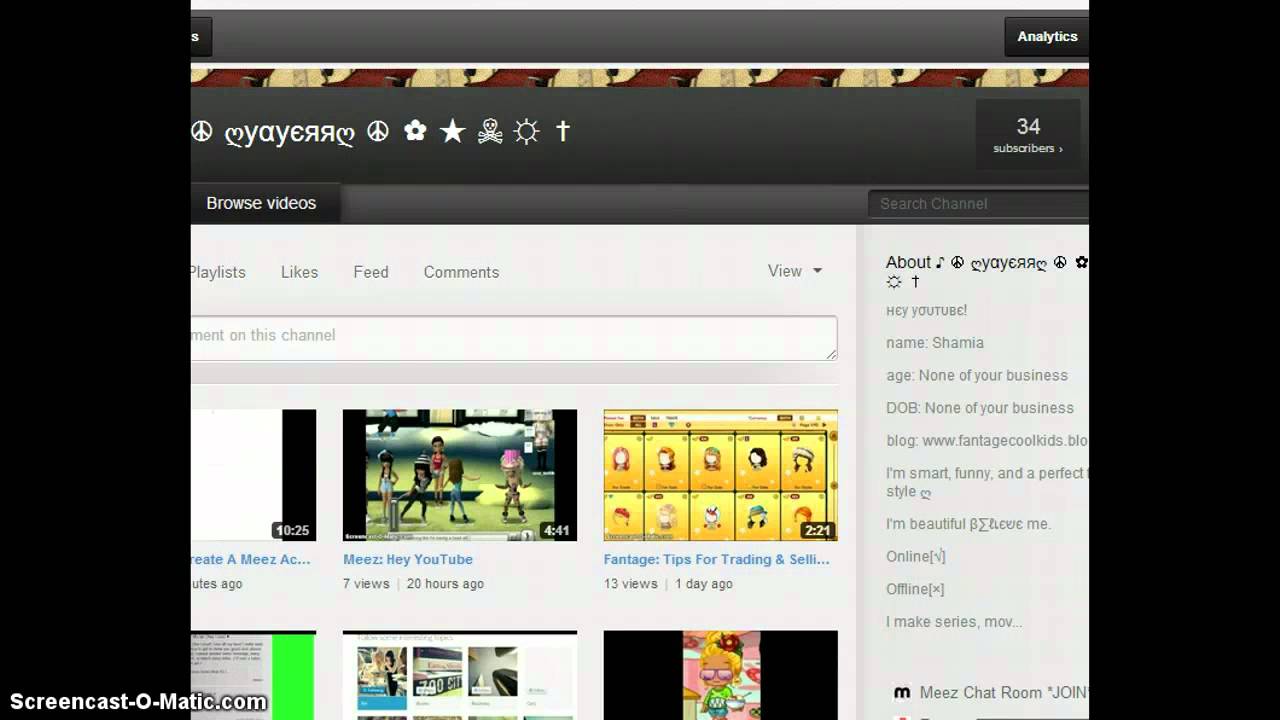The image size is (1280, 720).
Task: Open Fantage: Tips For Trading & Selli... link
Action: pos(717,559)
